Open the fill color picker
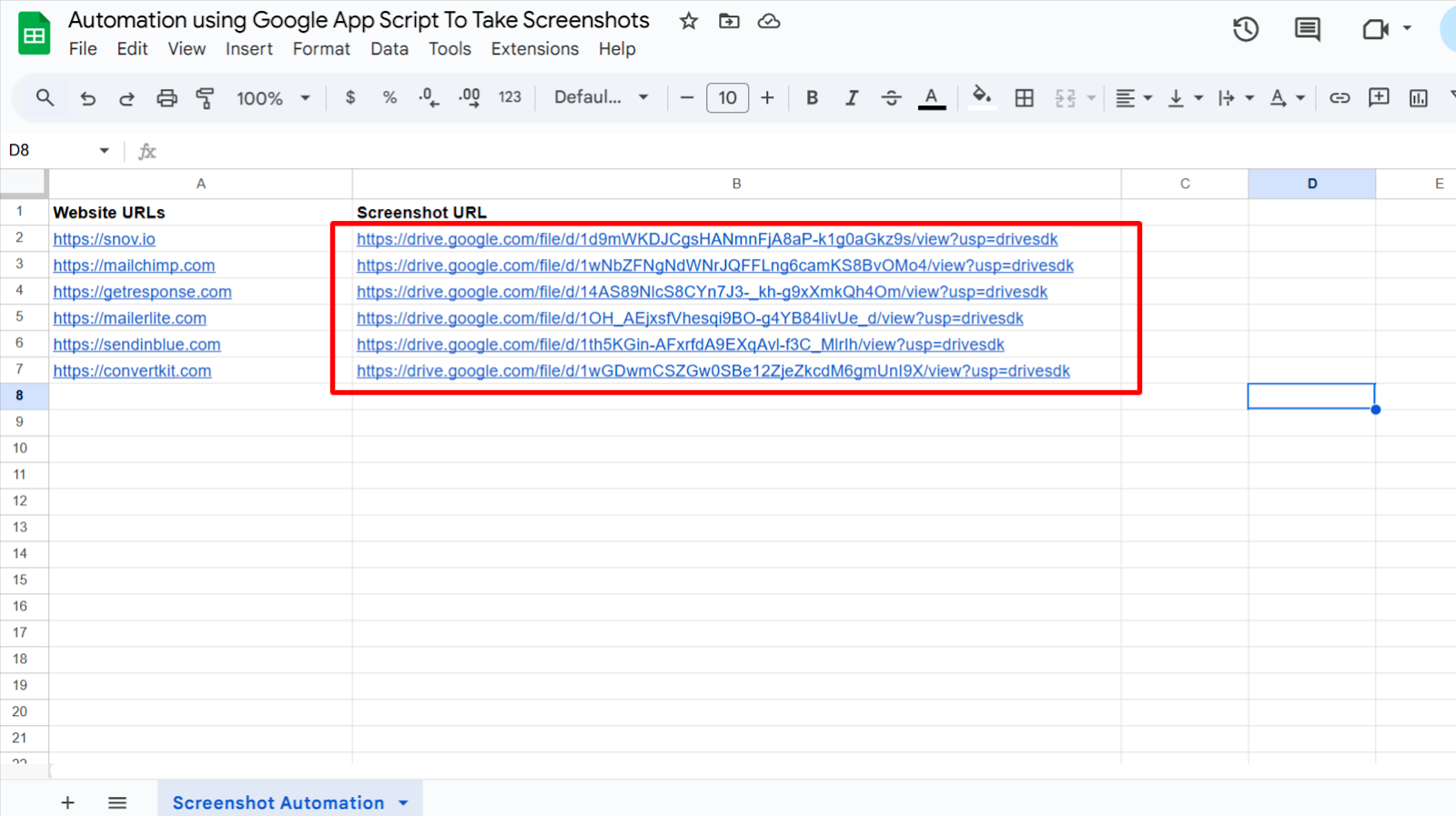This screenshot has height=816, width=1456. tap(981, 96)
